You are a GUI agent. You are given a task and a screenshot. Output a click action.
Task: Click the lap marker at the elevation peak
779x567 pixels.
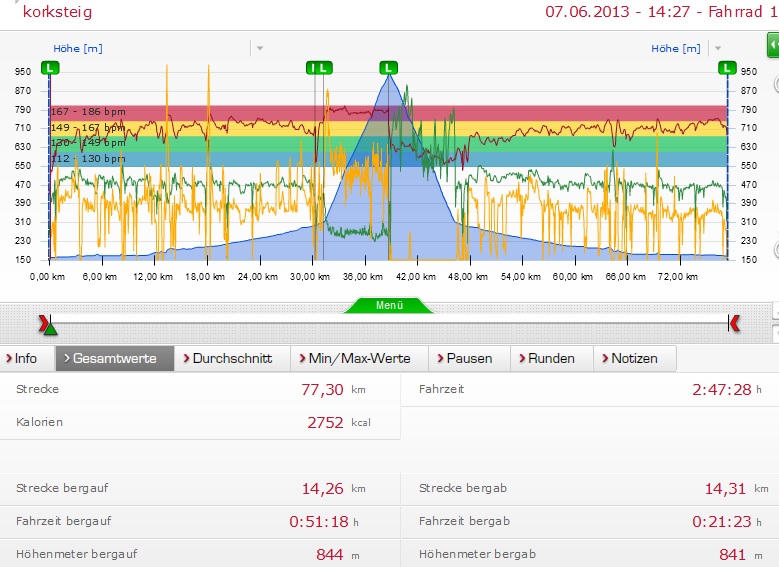pos(389,67)
